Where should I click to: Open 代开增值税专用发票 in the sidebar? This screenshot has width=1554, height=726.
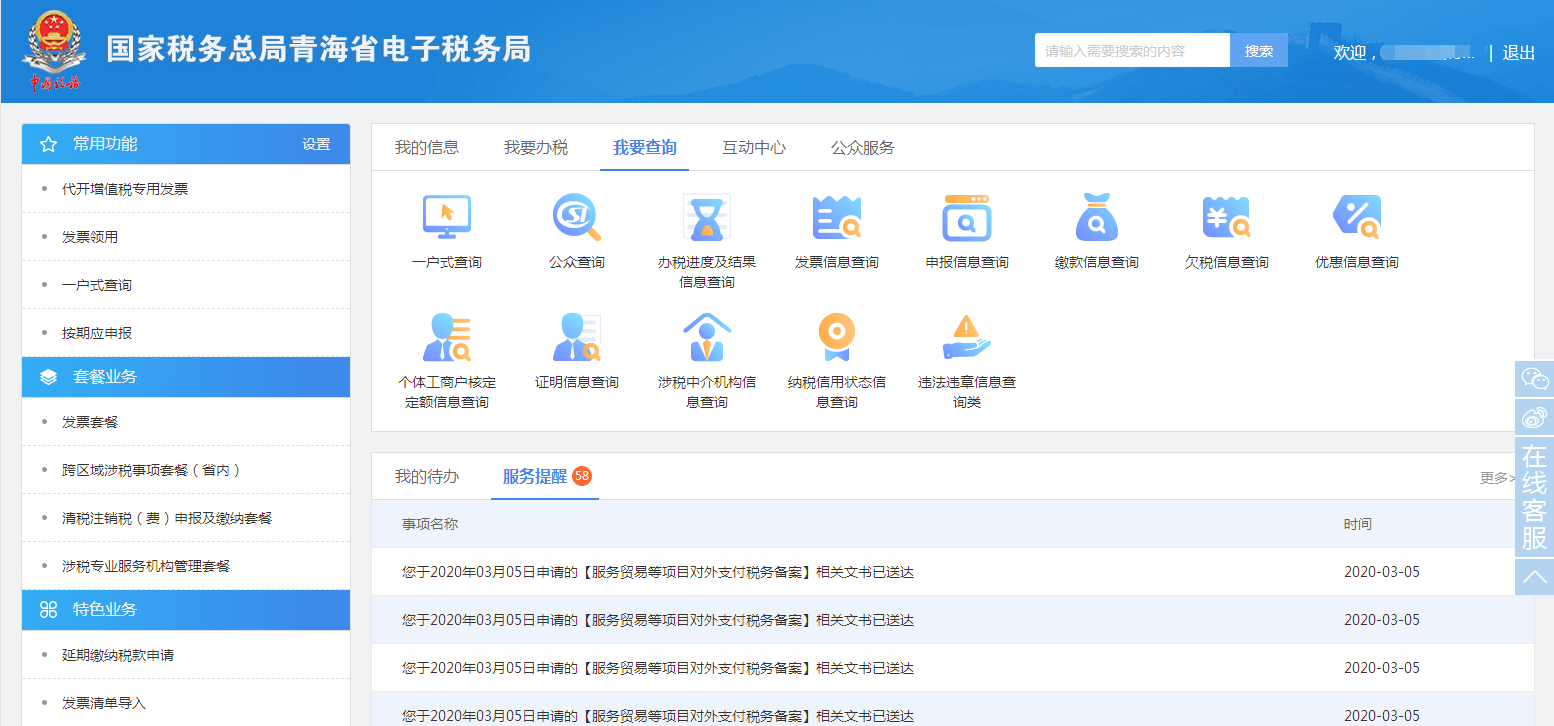point(125,189)
